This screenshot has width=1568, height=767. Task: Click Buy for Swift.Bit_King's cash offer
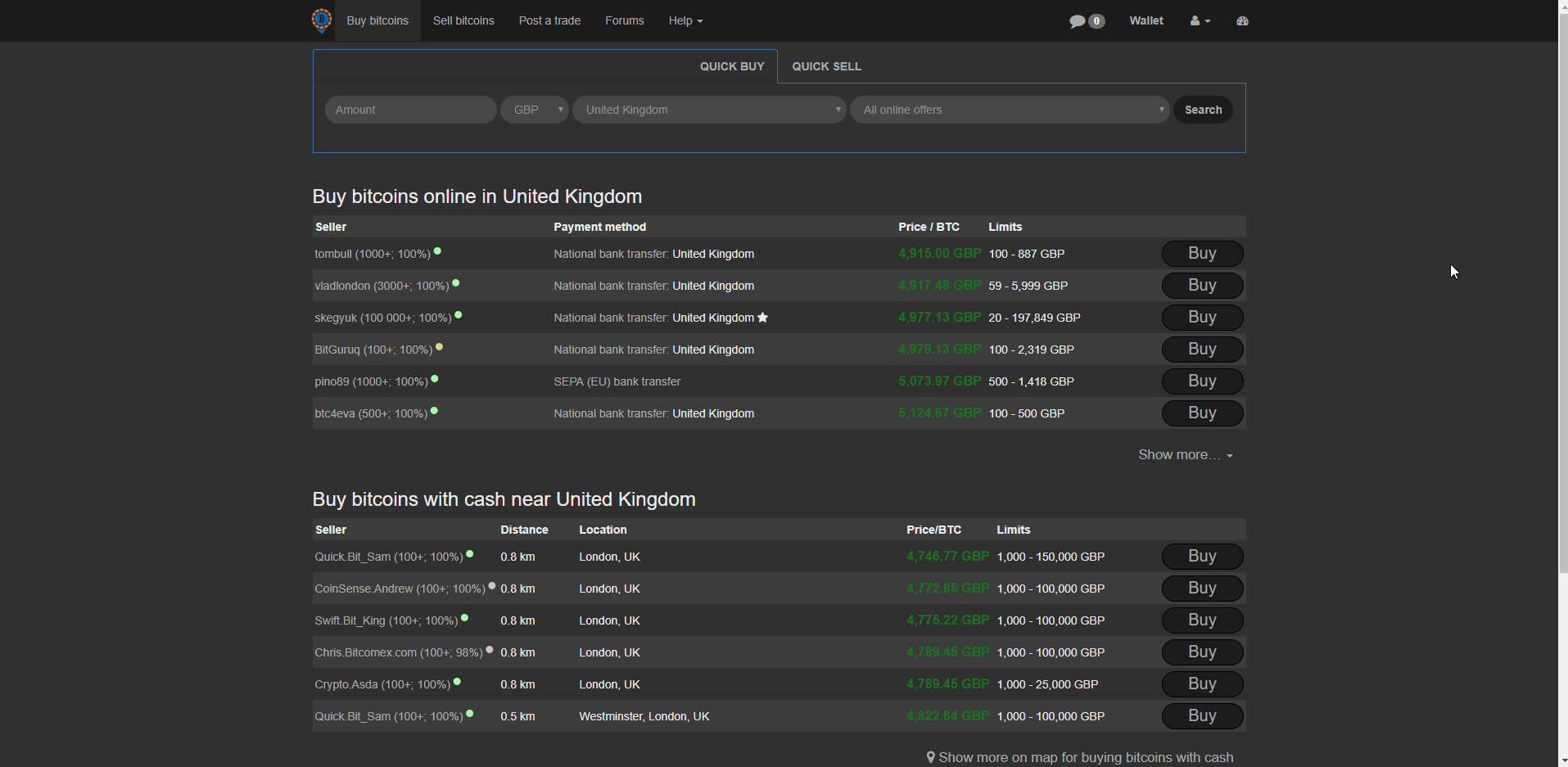coord(1202,620)
